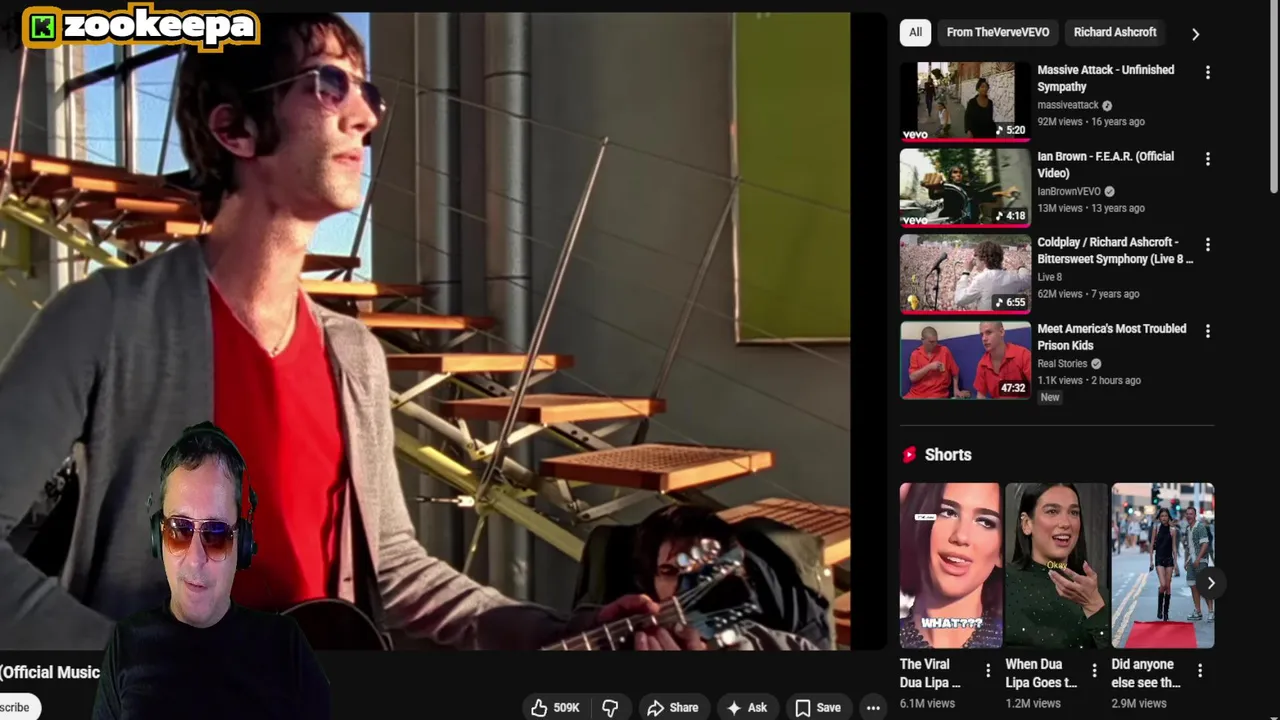Open the Live 8 channel name
This screenshot has height=720, width=1280.
click(1050, 277)
